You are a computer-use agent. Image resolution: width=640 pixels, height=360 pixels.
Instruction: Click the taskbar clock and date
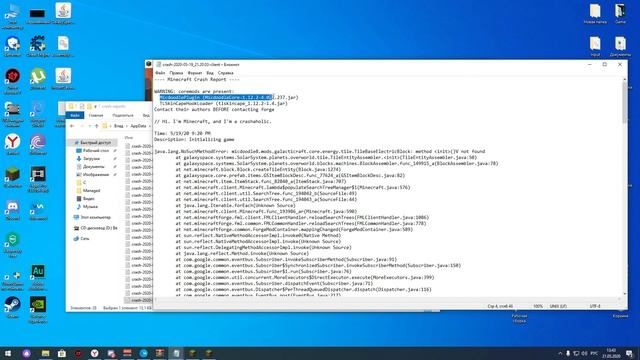point(611,353)
